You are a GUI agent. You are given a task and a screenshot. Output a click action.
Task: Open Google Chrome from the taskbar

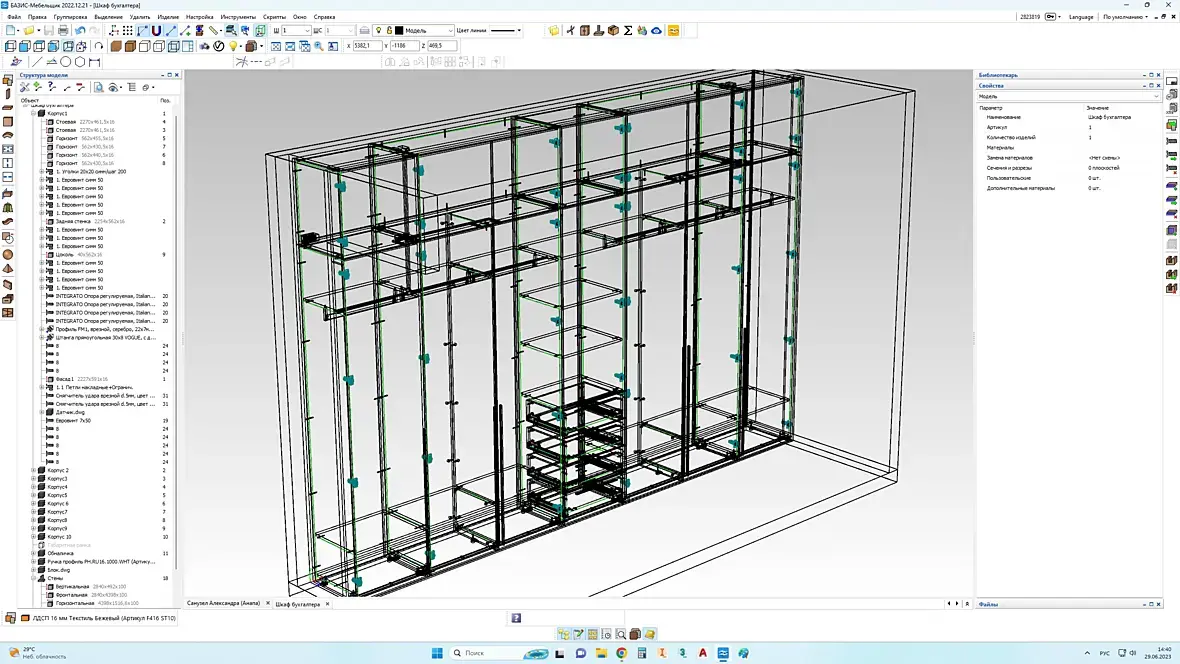(622, 653)
